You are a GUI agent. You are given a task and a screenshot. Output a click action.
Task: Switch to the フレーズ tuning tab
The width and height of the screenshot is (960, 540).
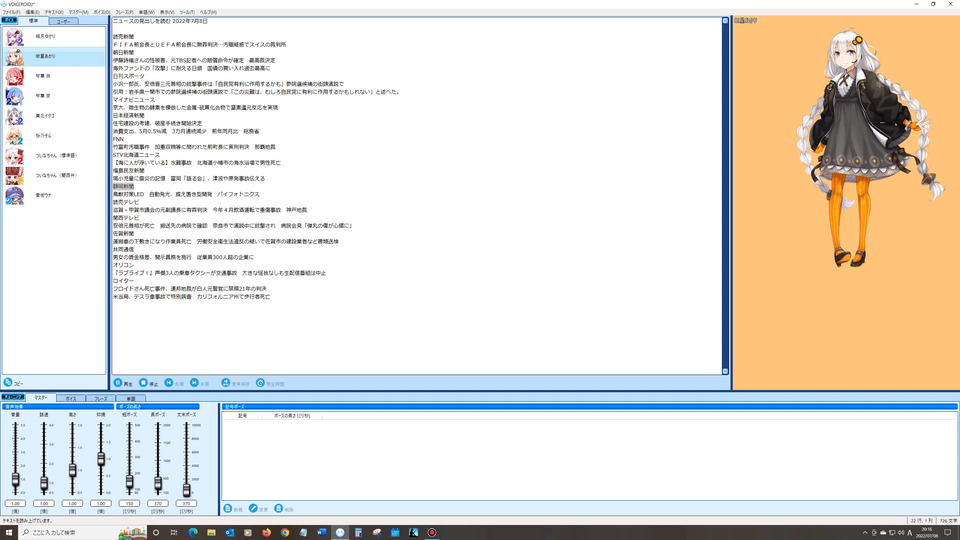point(100,399)
